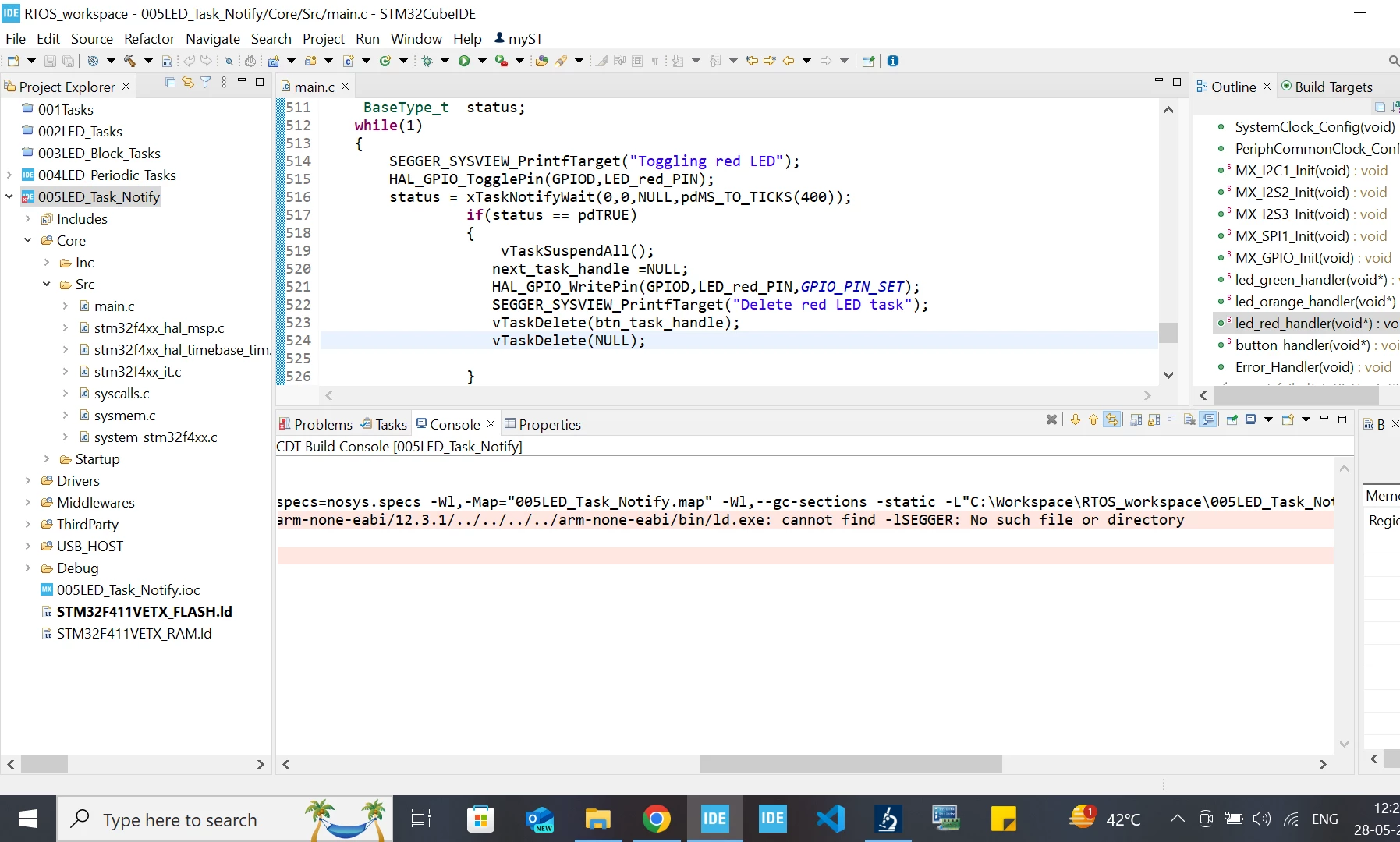Toggle Link with Editor in Project Explorer
The width and height of the screenshot is (1400, 842).
coord(188,83)
